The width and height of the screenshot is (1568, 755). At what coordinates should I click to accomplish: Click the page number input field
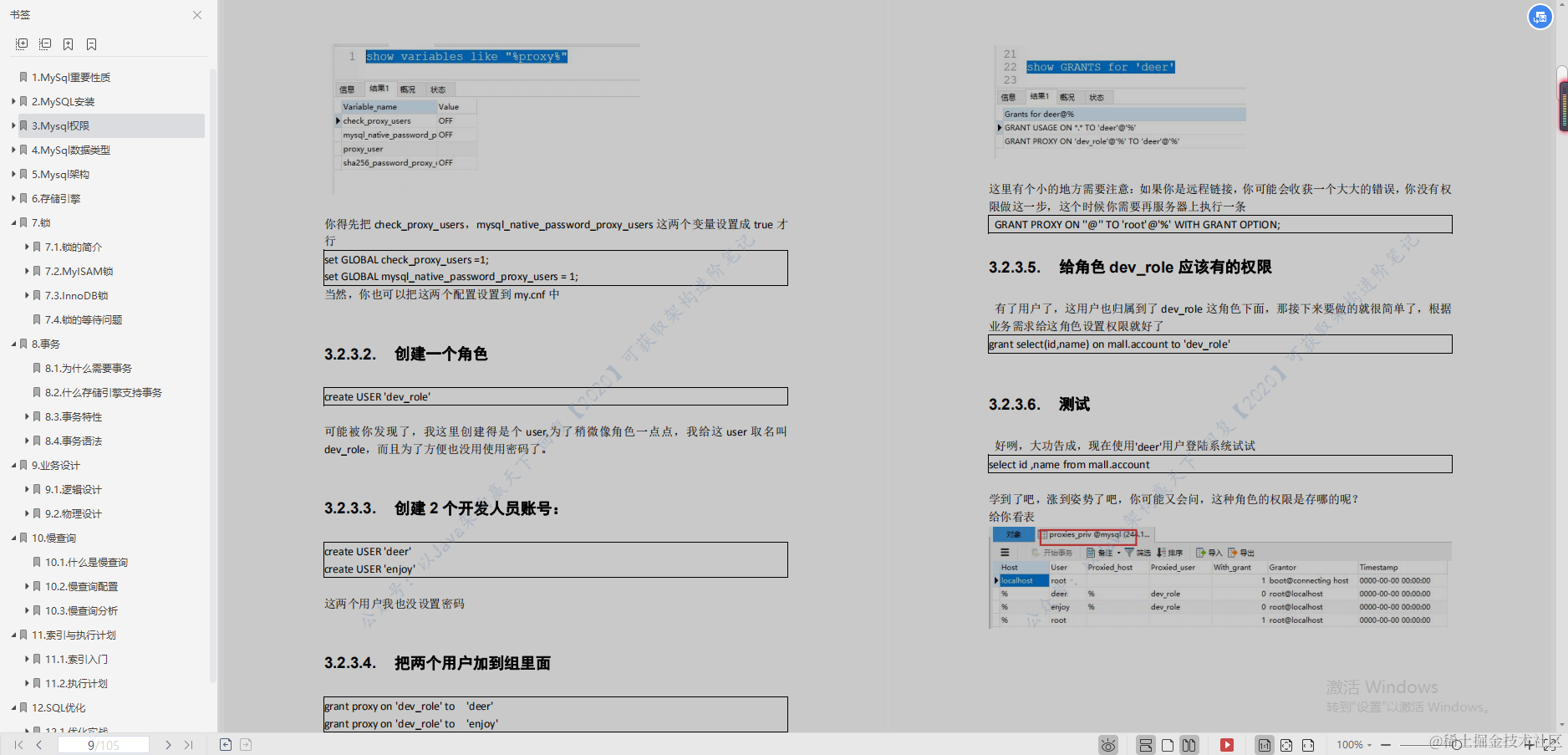pos(104,745)
